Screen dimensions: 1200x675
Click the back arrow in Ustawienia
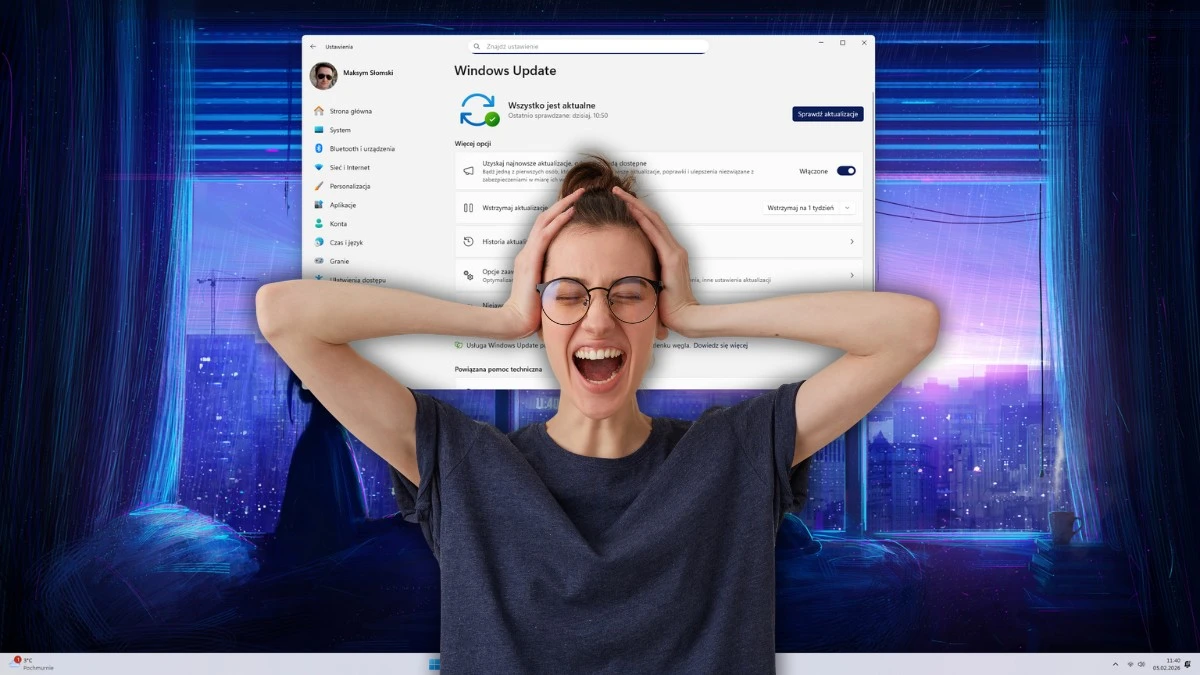[x=312, y=46]
